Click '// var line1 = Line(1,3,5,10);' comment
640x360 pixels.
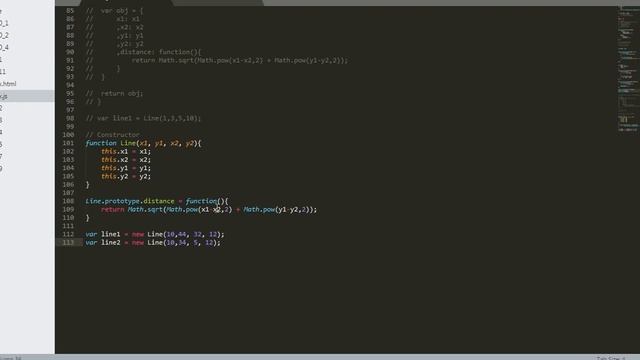coord(143,118)
